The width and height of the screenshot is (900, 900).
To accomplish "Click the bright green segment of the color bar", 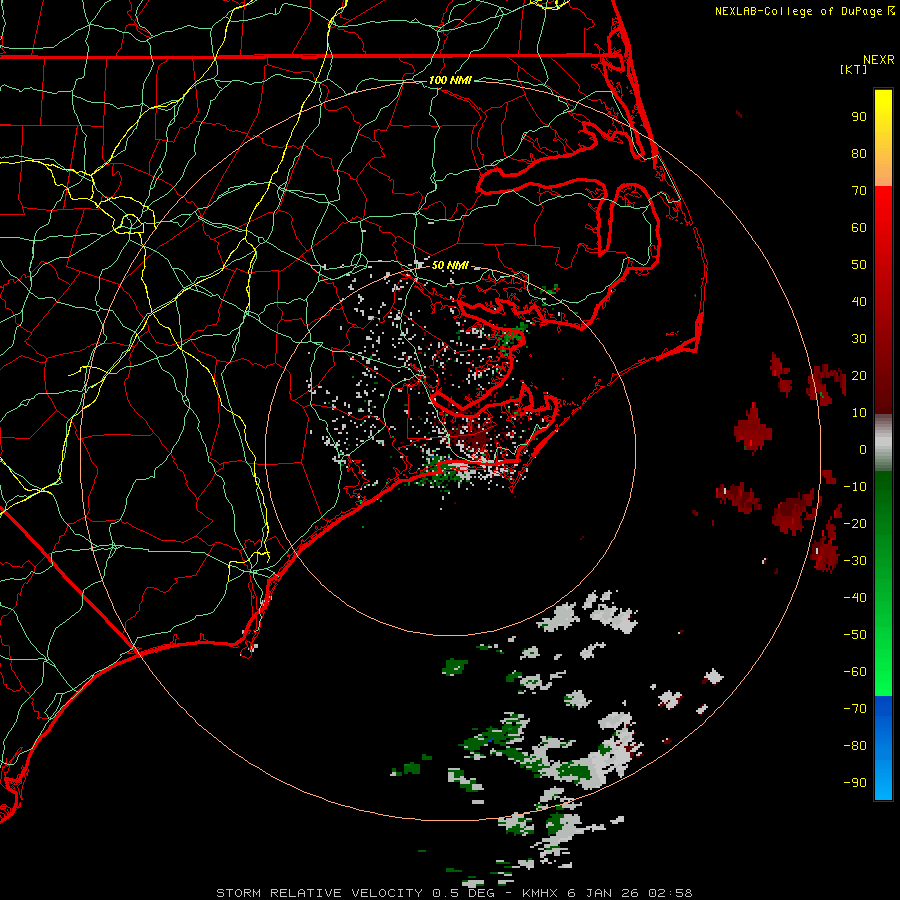I will click(x=883, y=584).
